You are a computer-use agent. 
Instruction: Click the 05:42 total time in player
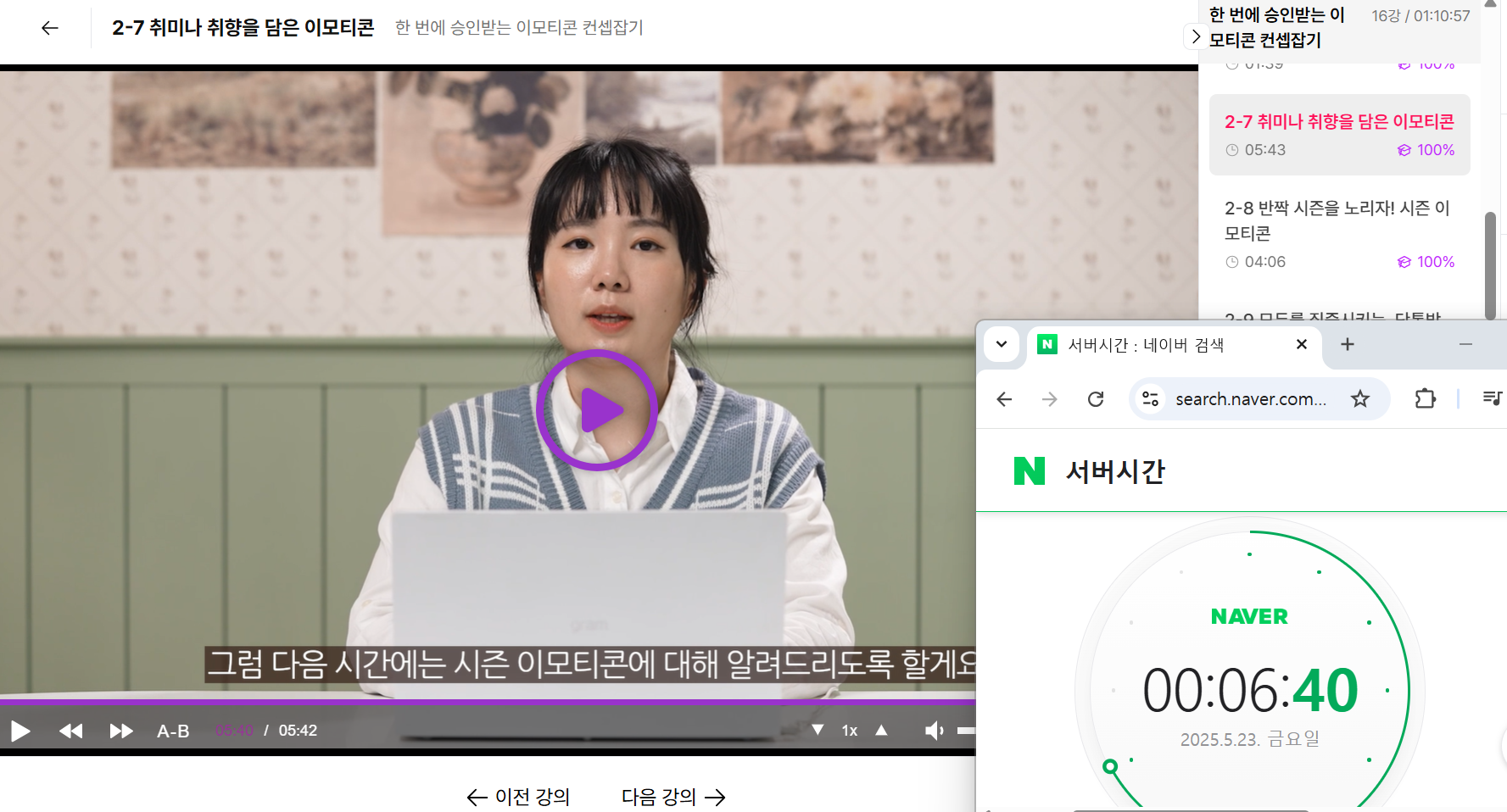pyautogui.click(x=298, y=731)
